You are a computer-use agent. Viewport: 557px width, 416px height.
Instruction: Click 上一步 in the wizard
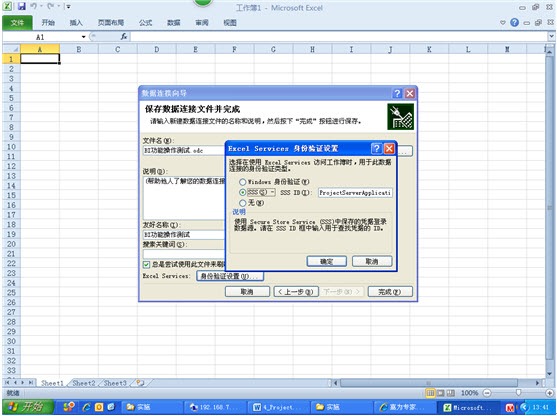pyautogui.click(x=296, y=292)
